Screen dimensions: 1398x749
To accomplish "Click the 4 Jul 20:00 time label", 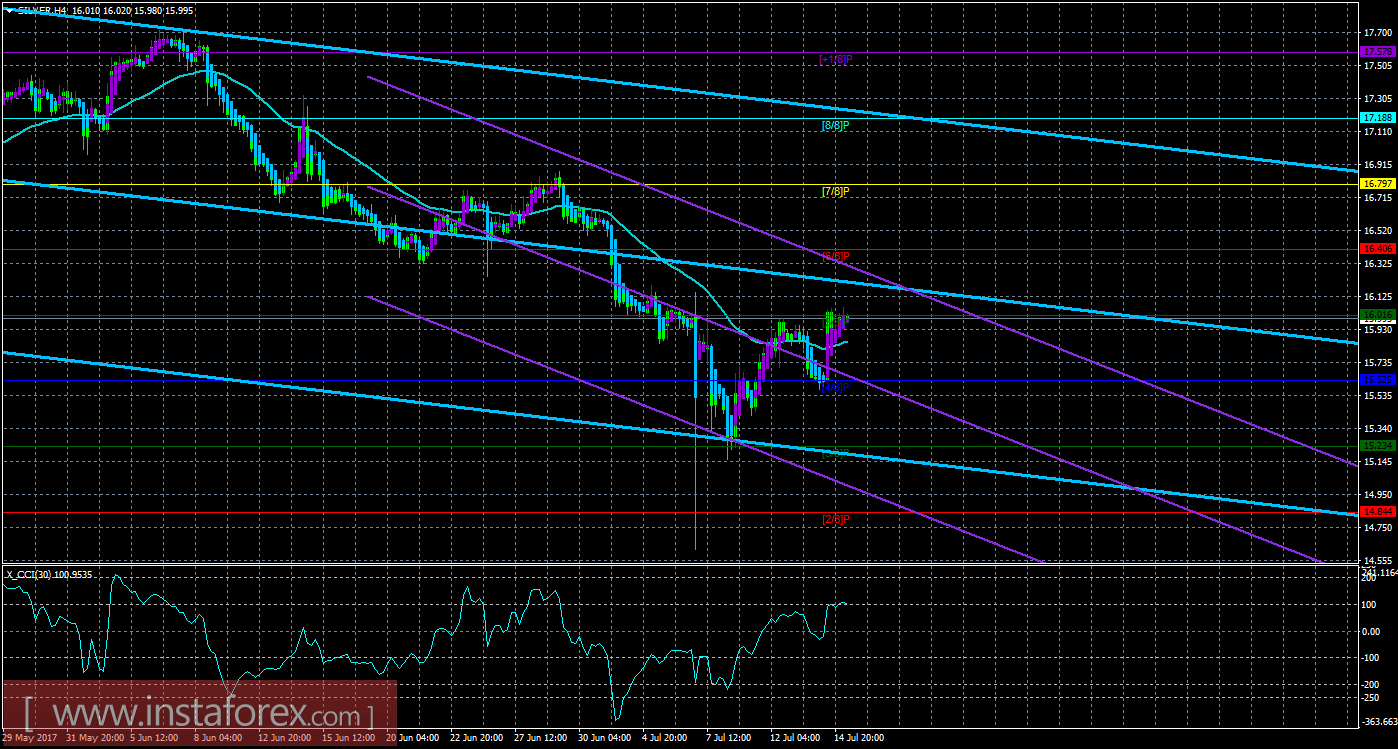I will [x=665, y=738].
